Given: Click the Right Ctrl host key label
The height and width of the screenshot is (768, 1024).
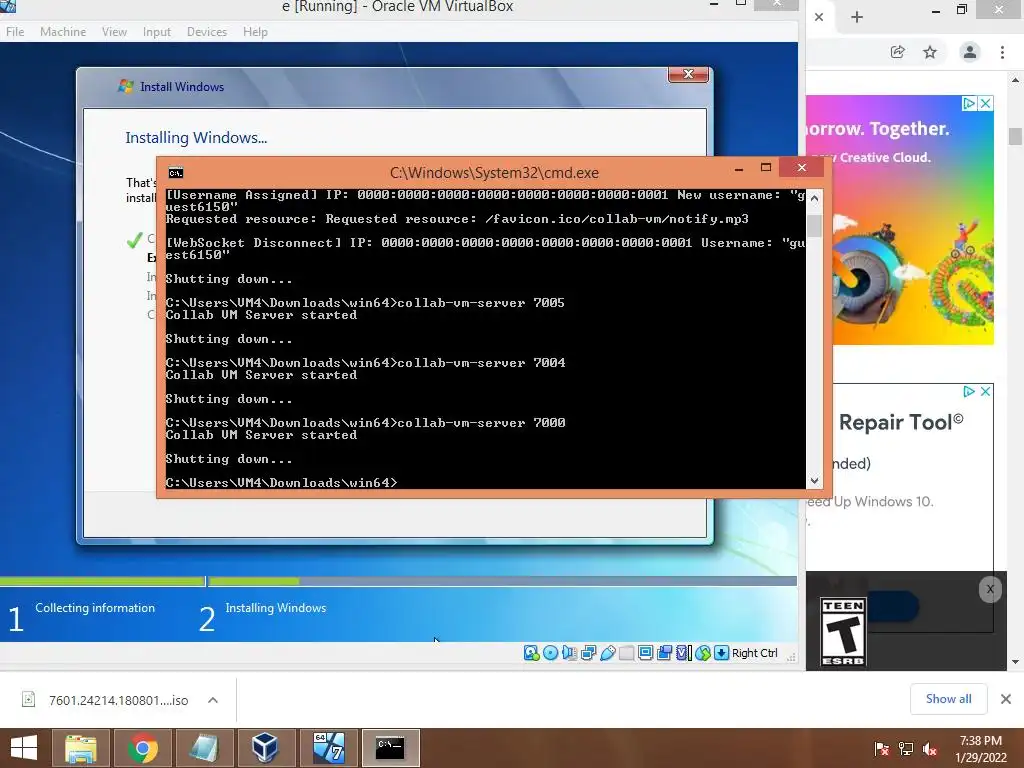Looking at the screenshot, I should [754, 653].
